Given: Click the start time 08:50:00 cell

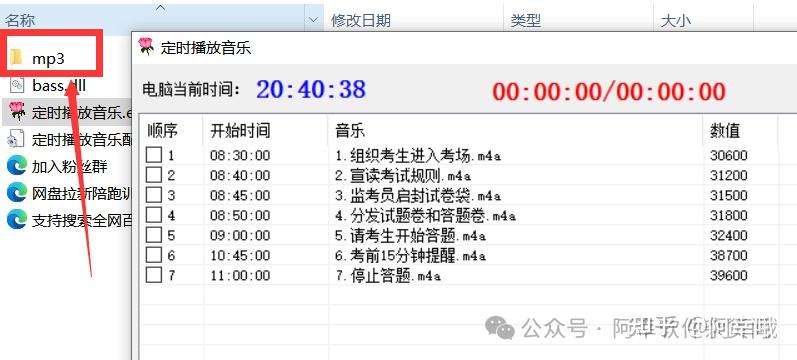Looking at the screenshot, I should [240, 216].
